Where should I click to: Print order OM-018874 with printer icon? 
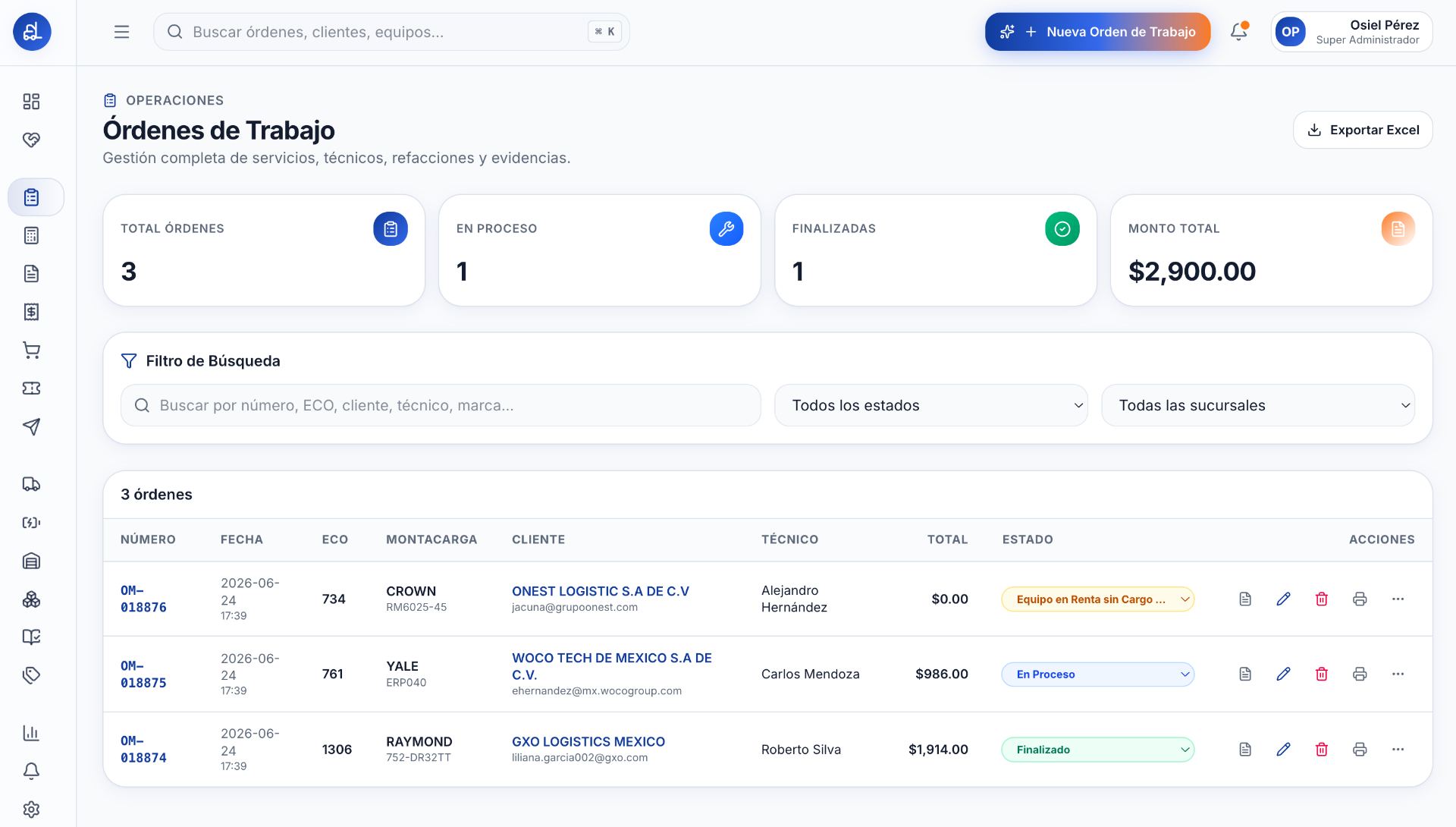[1360, 750]
